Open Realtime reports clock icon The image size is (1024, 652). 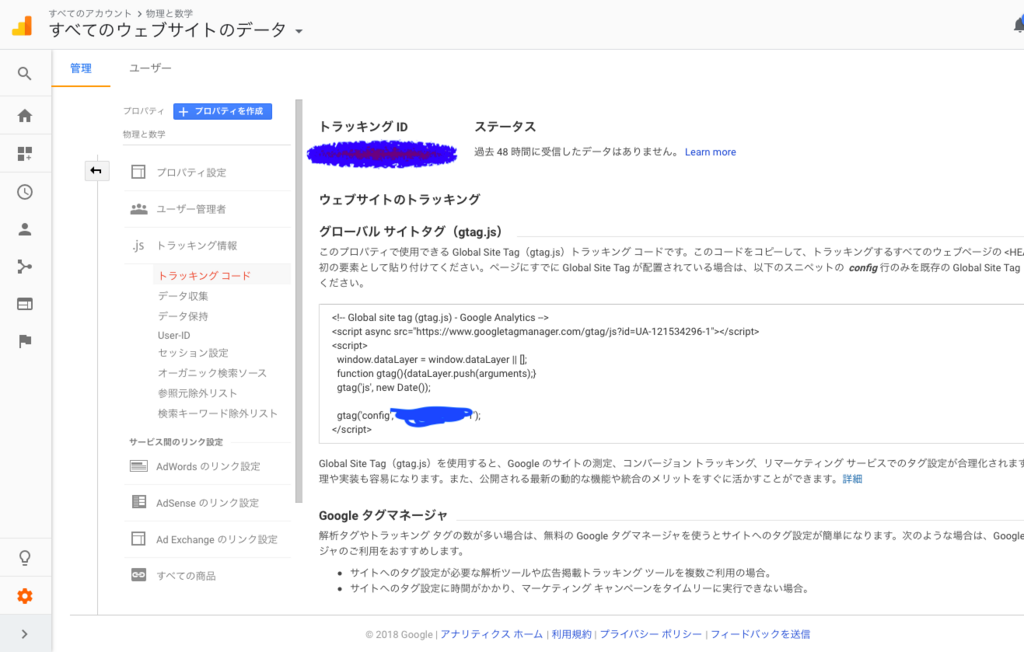pyautogui.click(x=25, y=192)
